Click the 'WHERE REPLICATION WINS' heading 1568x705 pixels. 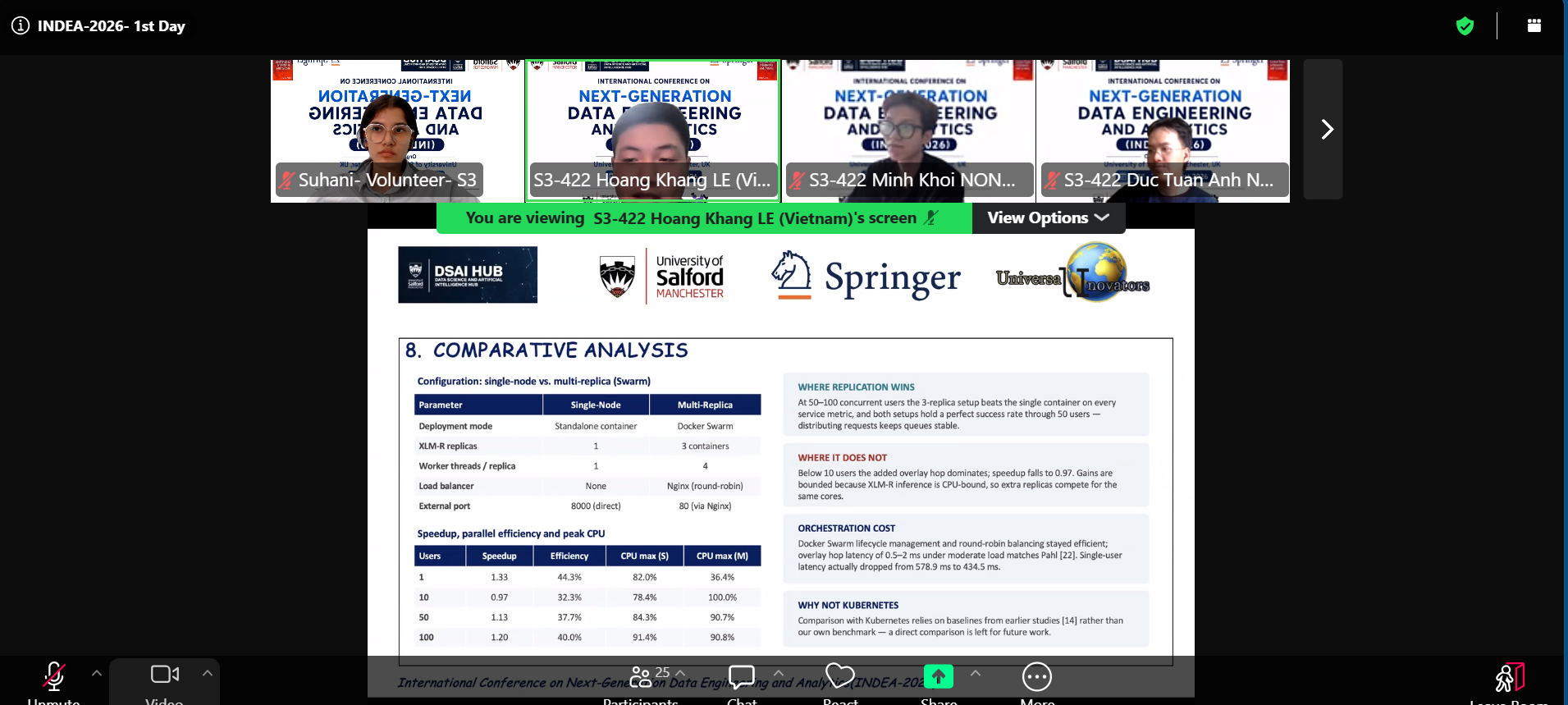coord(856,387)
